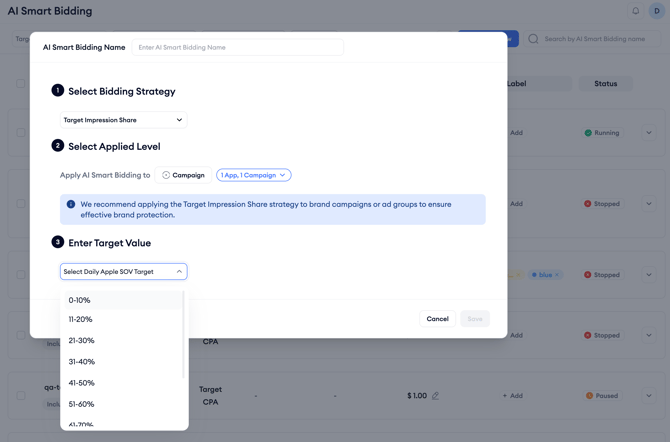Click the pencil edit icon beside $1.00
This screenshot has height=442, width=670.
(435, 396)
